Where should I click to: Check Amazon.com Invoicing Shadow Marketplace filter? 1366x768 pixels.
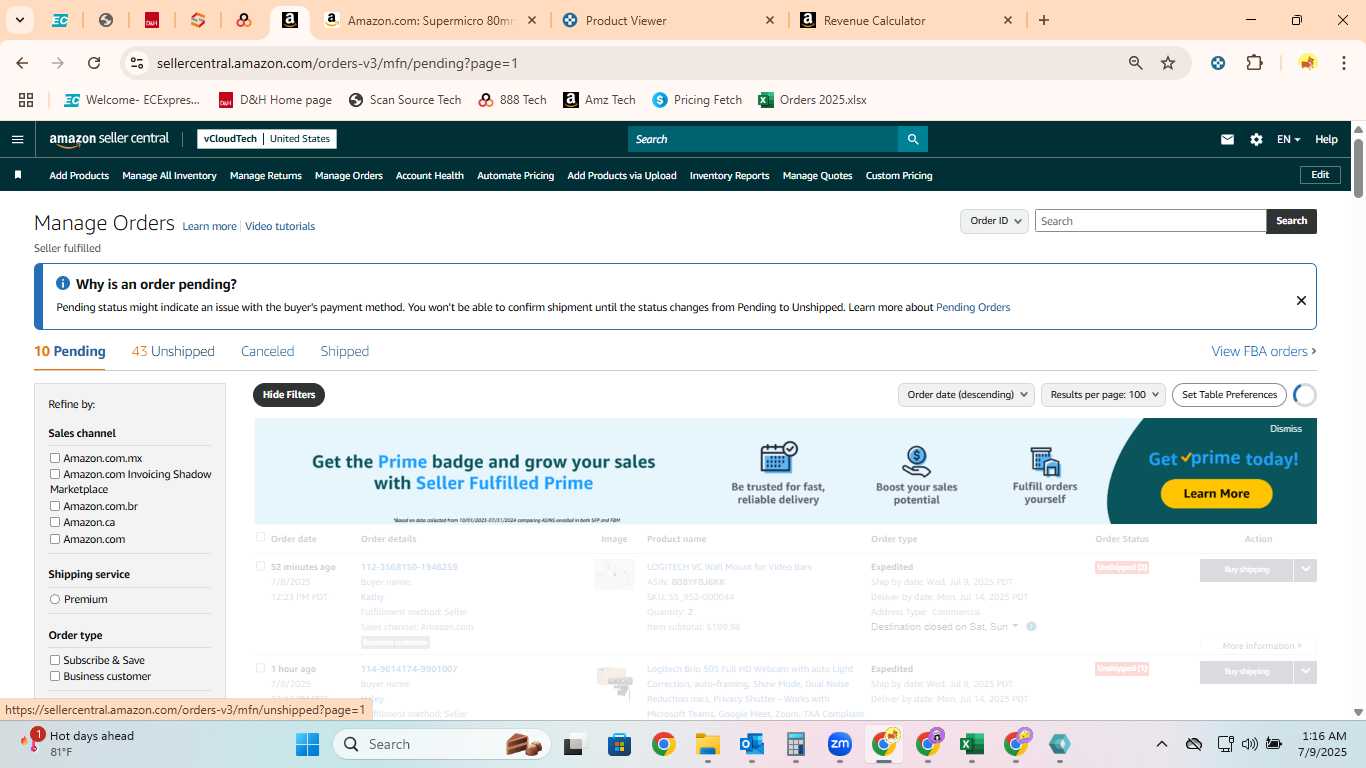(x=55, y=474)
